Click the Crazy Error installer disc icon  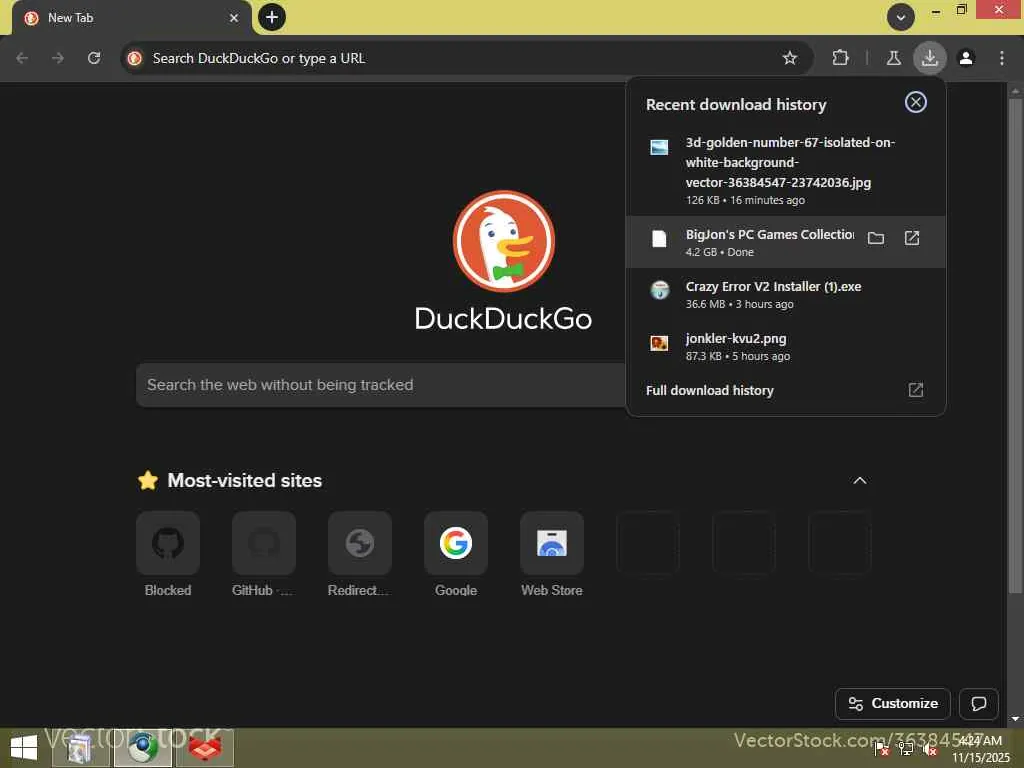coord(660,290)
